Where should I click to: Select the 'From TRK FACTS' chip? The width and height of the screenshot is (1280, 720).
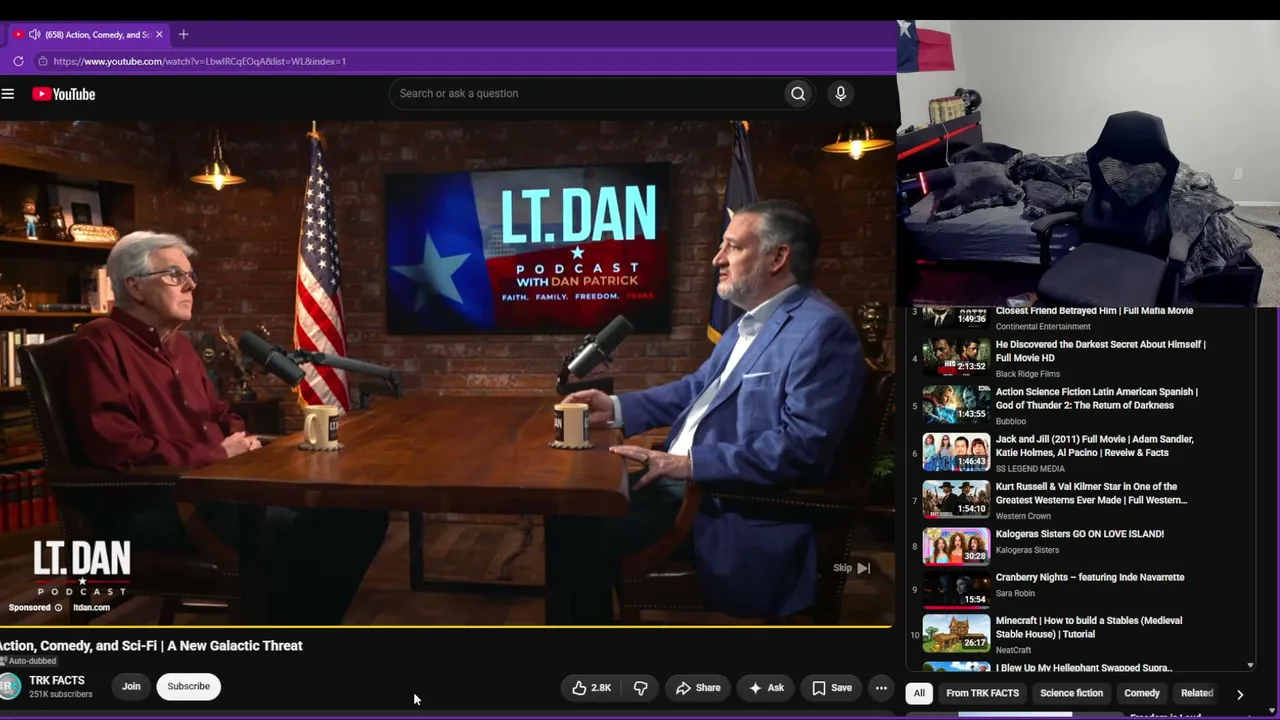pyautogui.click(x=983, y=693)
